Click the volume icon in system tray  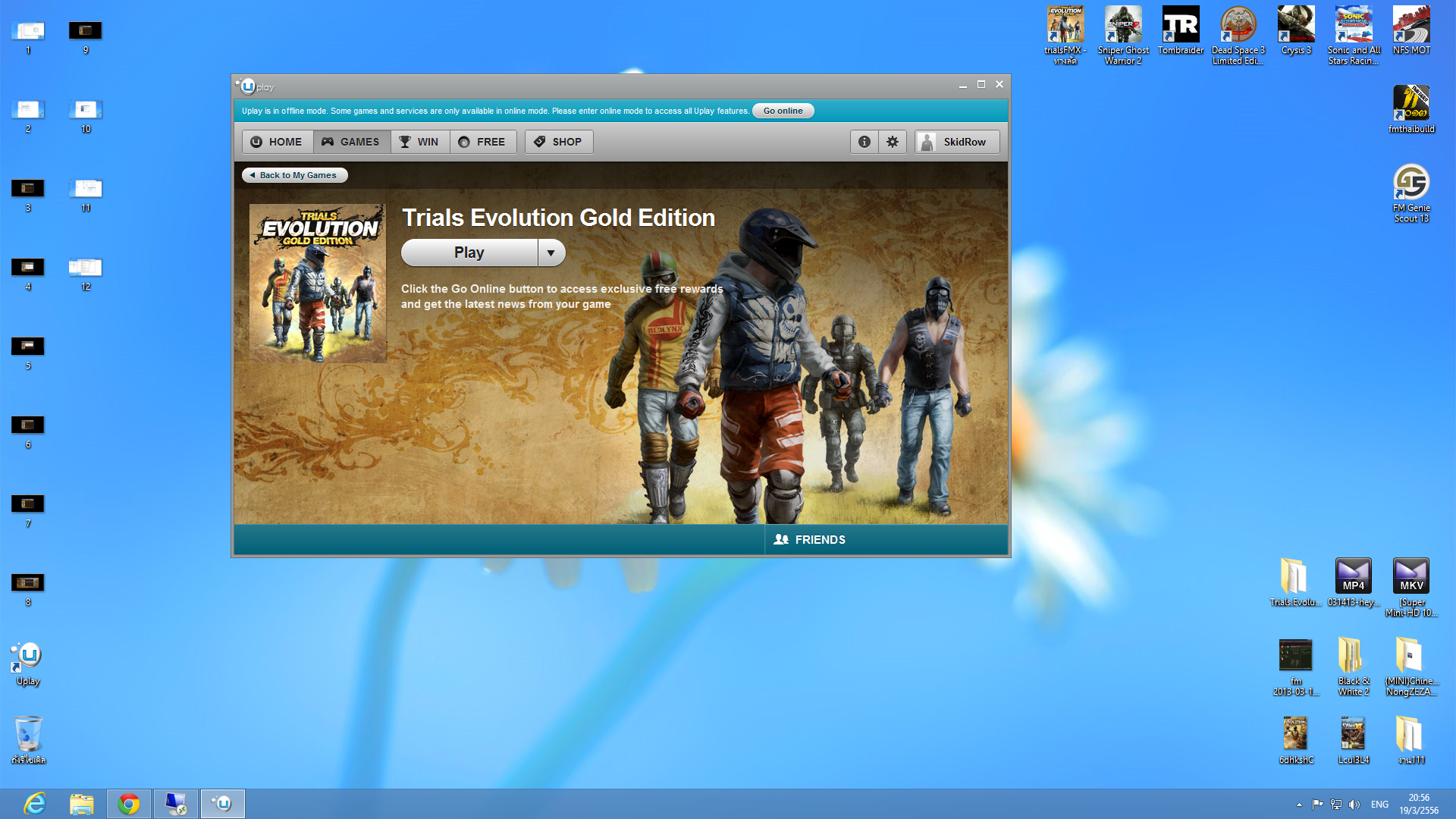point(1354,805)
